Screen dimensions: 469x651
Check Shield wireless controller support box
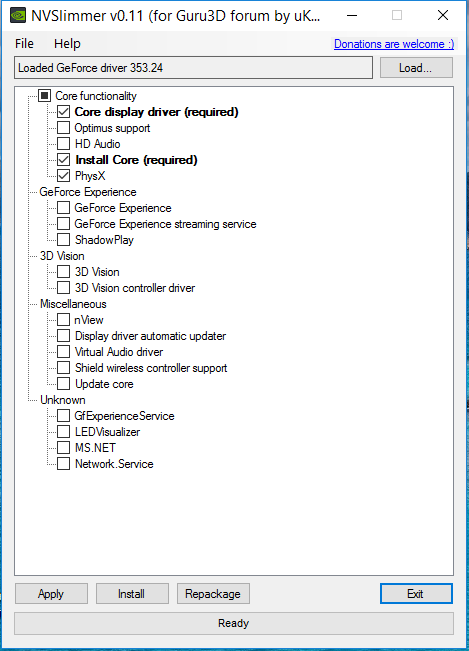[x=64, y=367]
